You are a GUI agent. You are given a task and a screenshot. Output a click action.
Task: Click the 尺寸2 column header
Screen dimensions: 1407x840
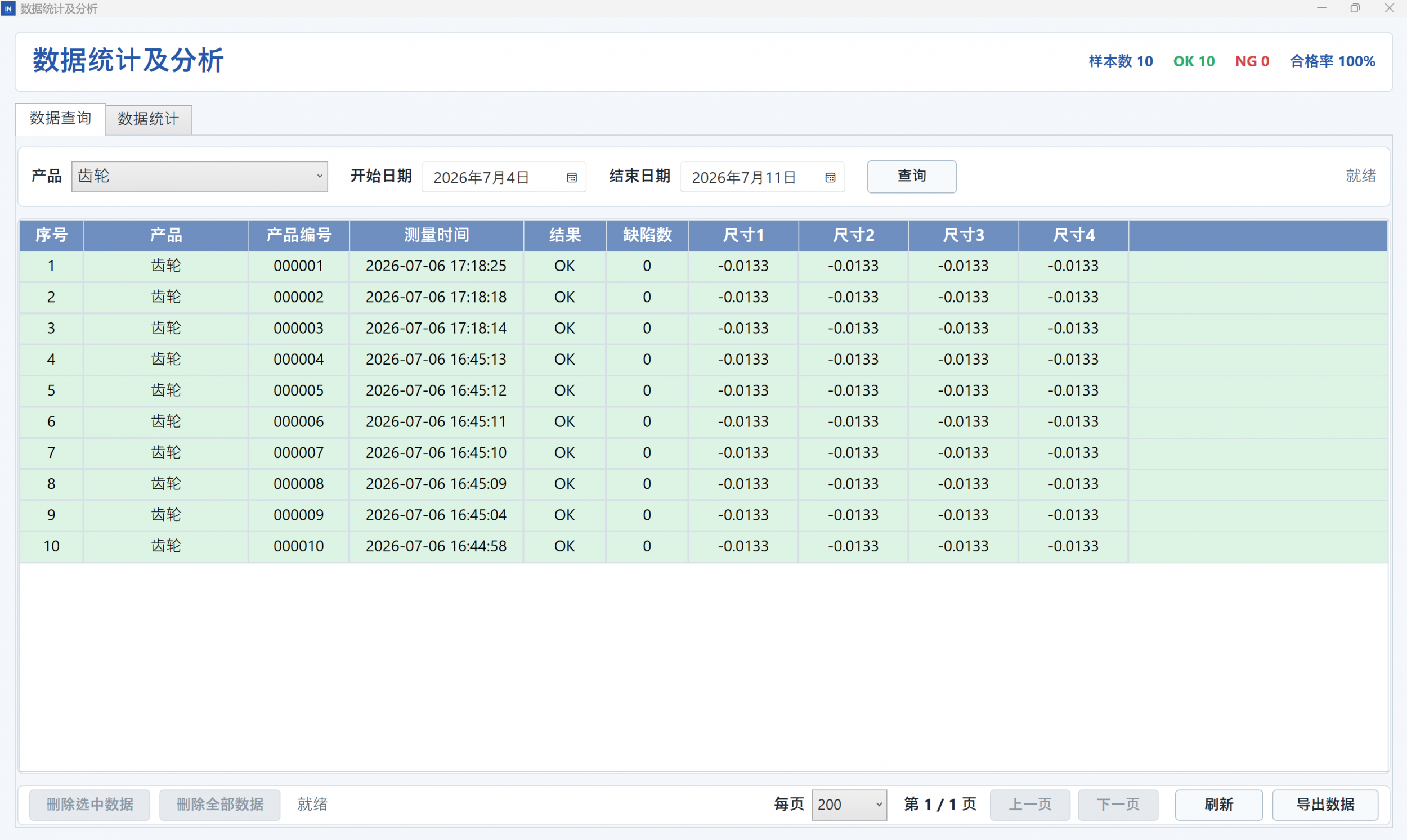(x=853, y=236)
